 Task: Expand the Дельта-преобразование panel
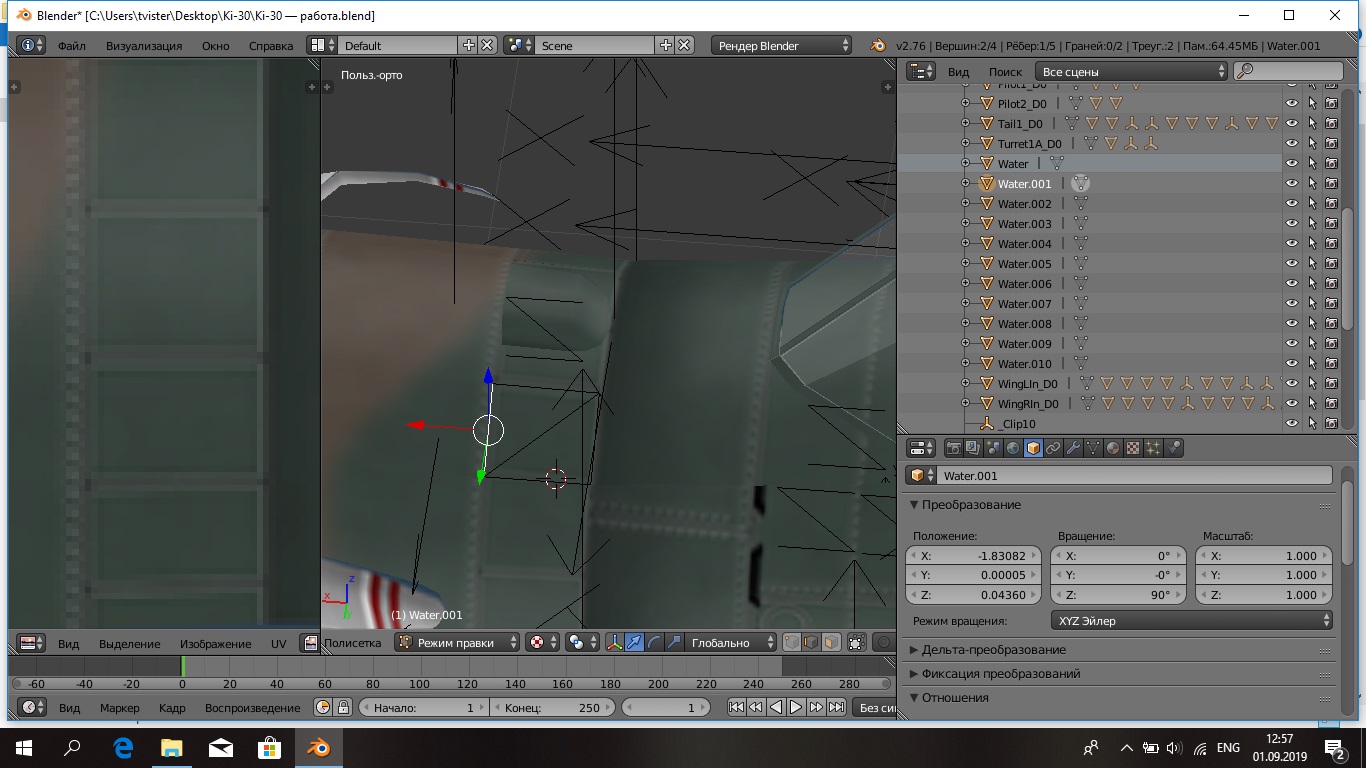993,650
